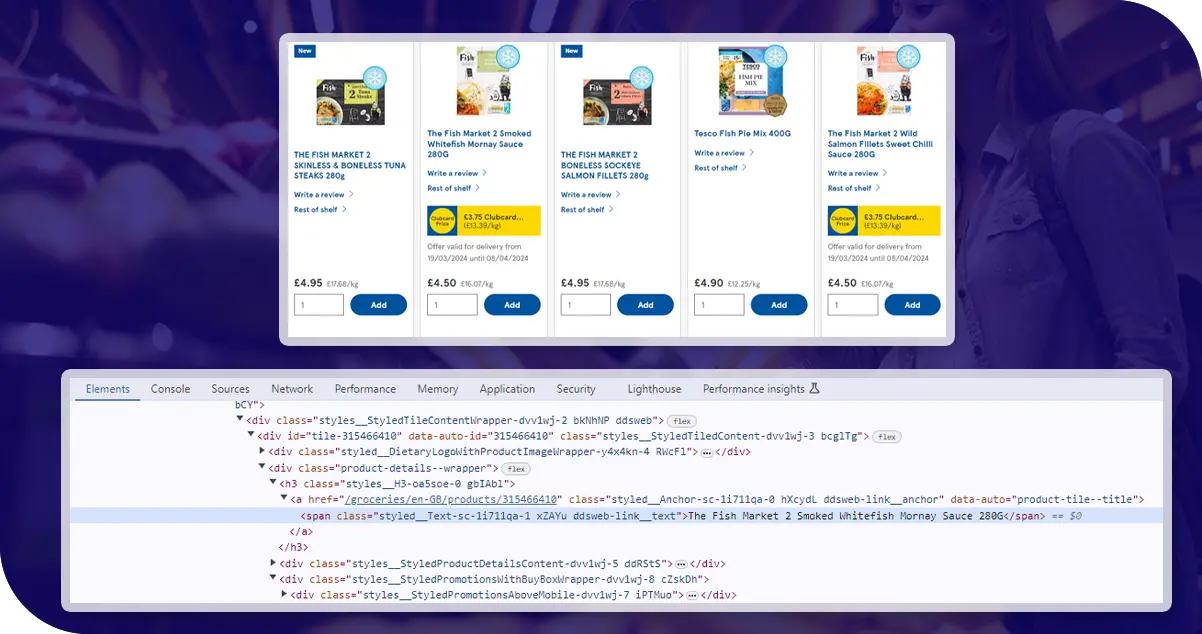Toggle the flex badge on the tile-315466410 div
This screenshot has height=634, width=1202.
click(886, 437)
